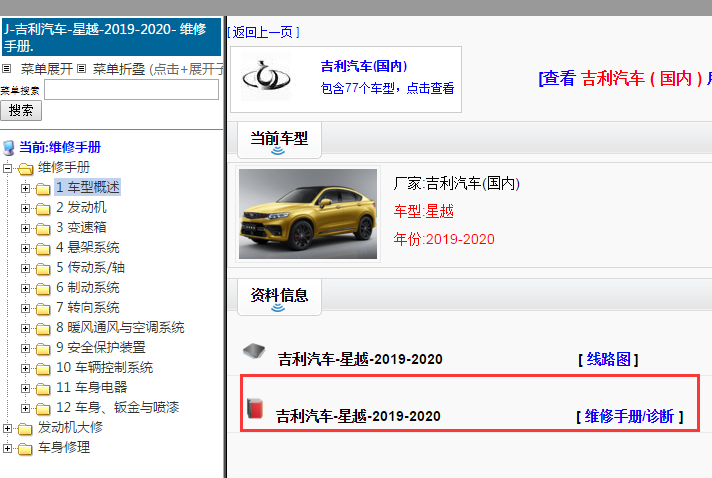Click 车型:星越 text
The width and height of the screenshot is (712, 478).
[x=424, y=211]
